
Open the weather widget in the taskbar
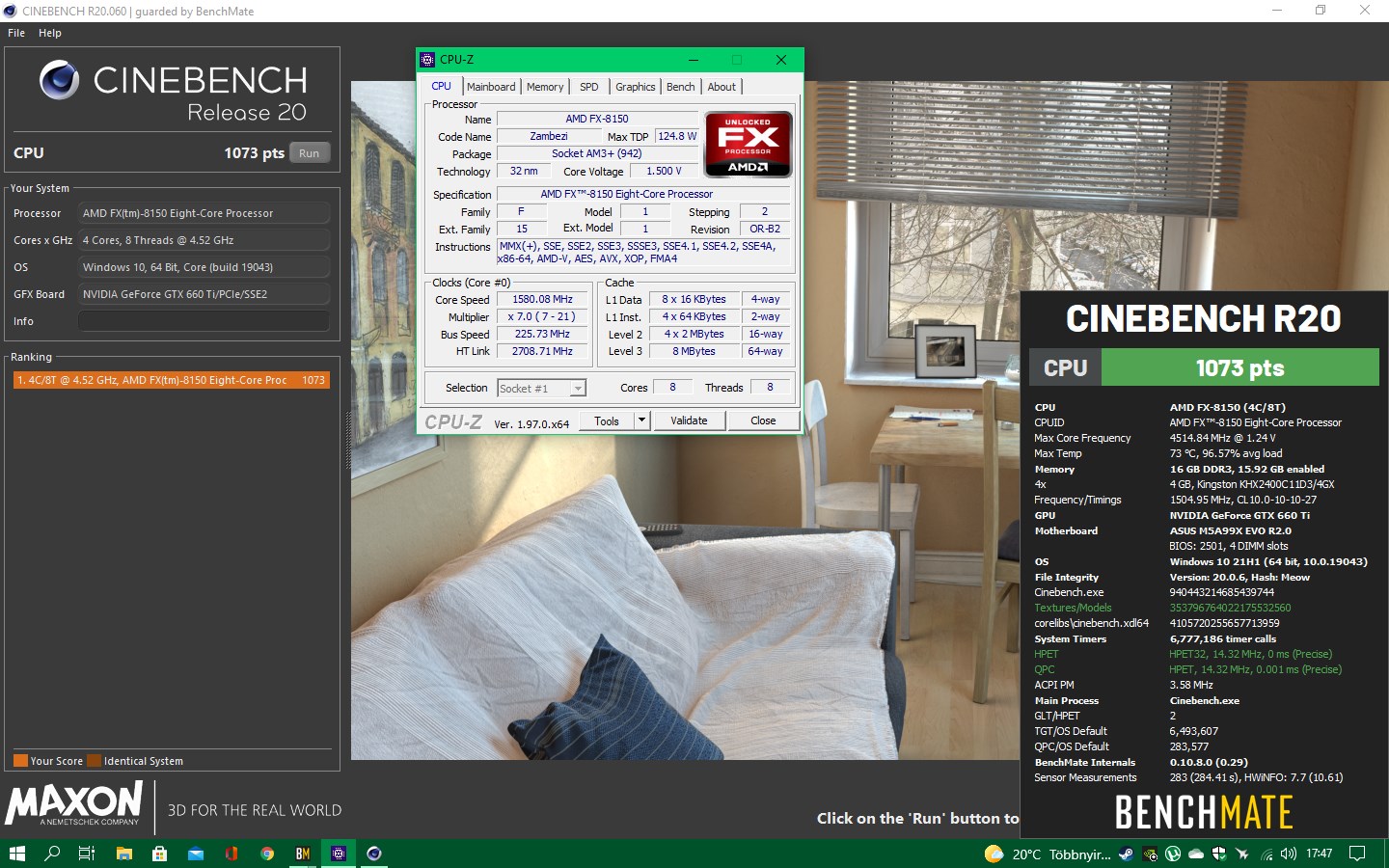(x=1047, y=854)
